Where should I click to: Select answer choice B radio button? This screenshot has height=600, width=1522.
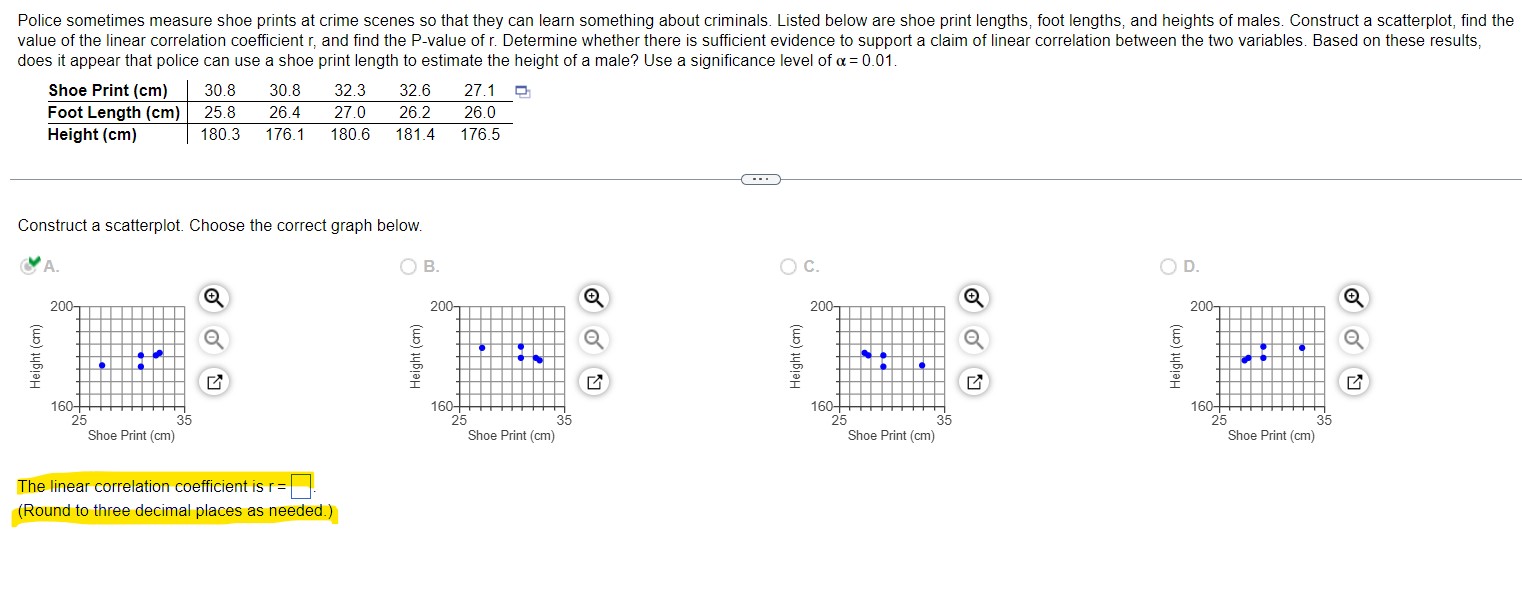[x=408, y=266]
